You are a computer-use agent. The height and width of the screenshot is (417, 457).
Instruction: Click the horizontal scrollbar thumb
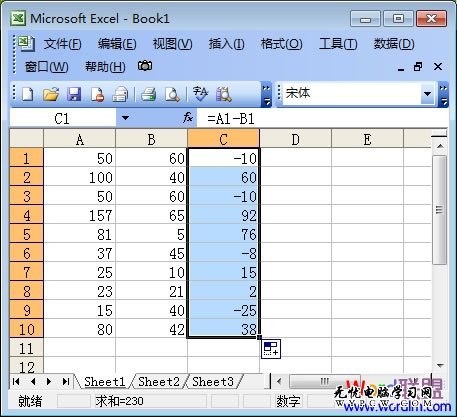[x=324, y=381]
